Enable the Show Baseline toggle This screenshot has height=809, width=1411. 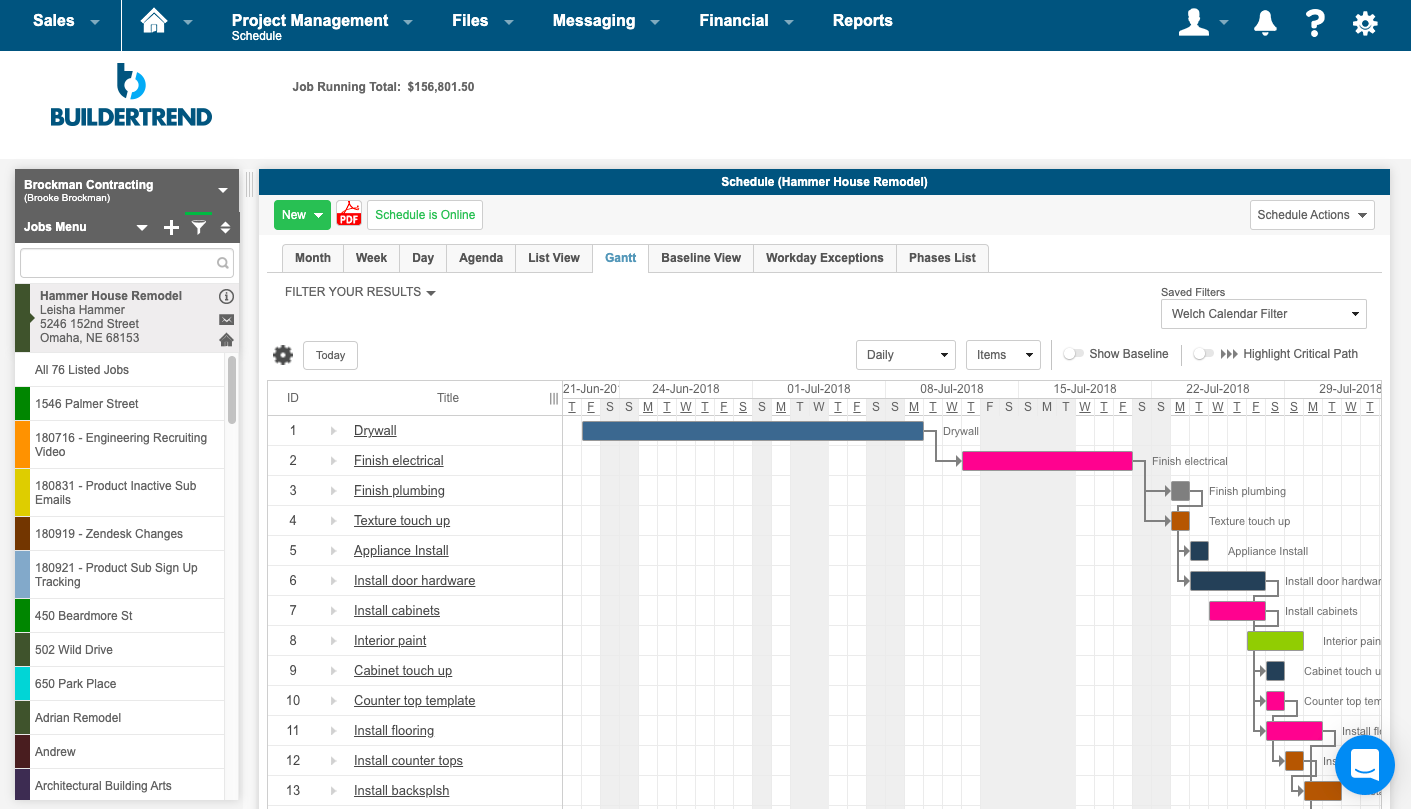pos(1074,354)
